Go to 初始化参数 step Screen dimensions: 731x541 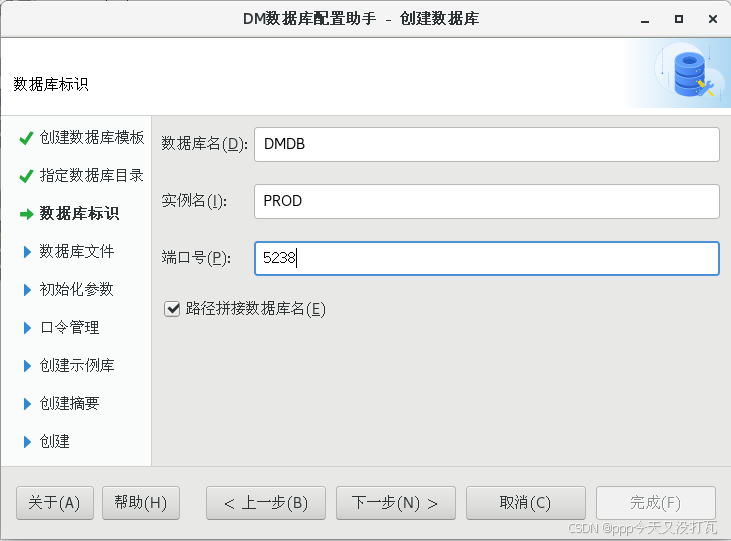(x=76, y=289)
